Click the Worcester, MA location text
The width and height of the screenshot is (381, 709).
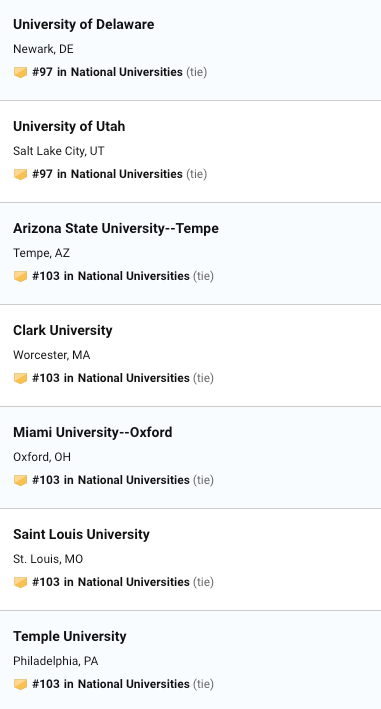[x=52, y=355]
